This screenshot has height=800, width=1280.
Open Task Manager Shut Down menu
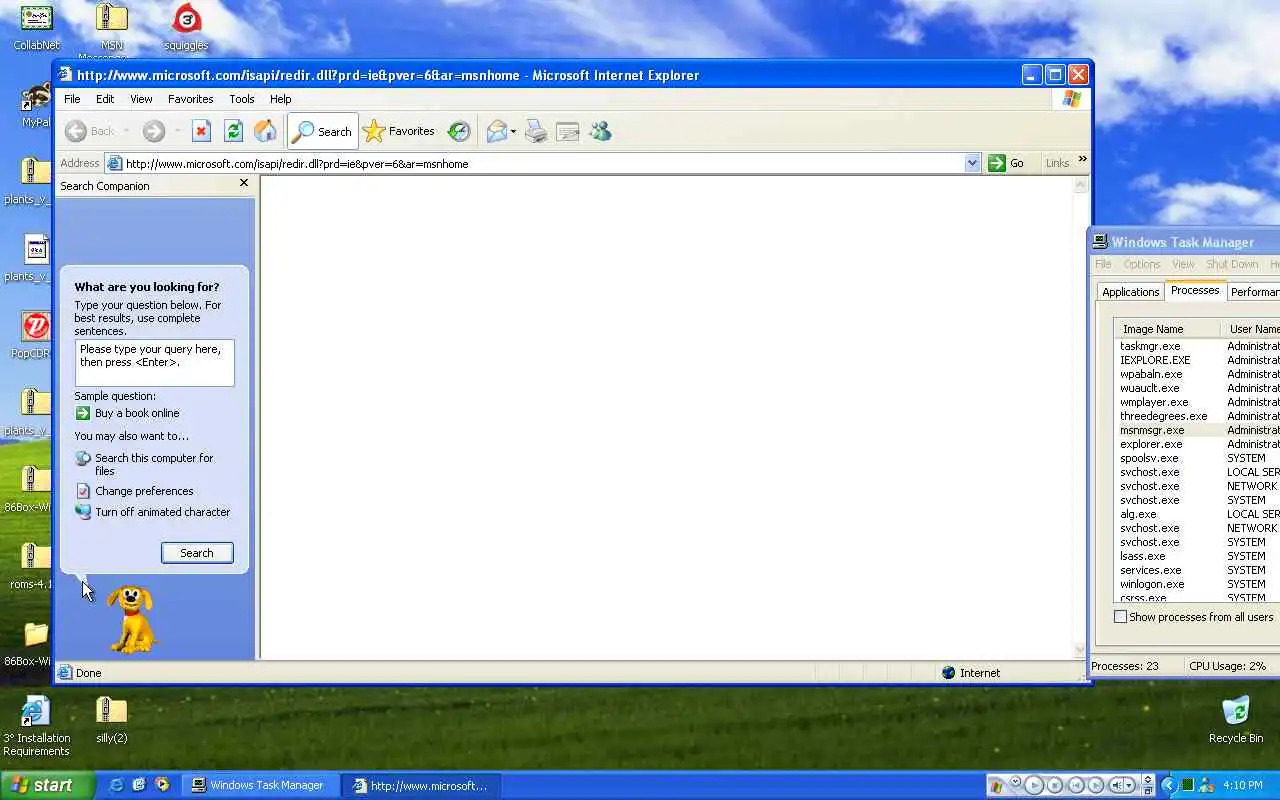point(1231,264)
